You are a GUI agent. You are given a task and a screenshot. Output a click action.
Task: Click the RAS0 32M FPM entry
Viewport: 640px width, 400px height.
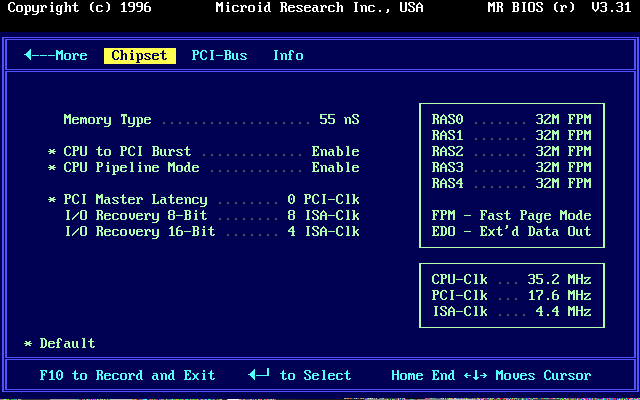[x=511, y=120]
